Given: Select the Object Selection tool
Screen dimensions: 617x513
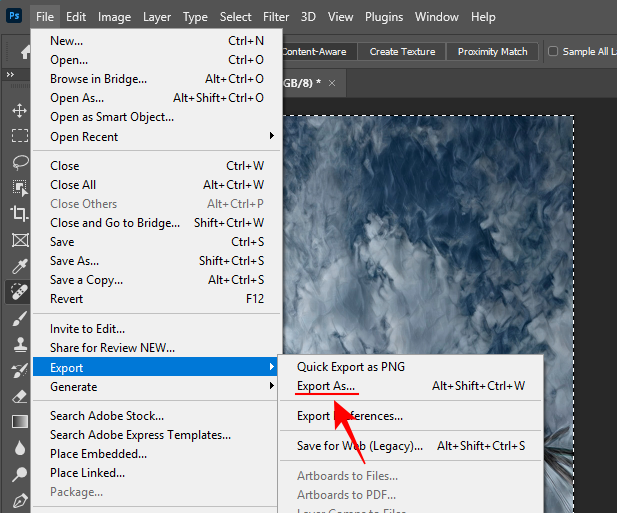Looking at the screenshot, I should coord(20,188).
